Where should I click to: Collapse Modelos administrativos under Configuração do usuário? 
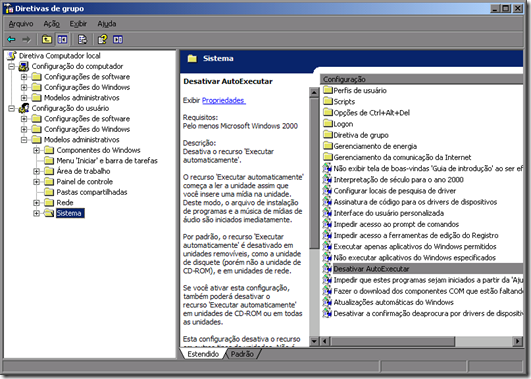[x=24, y=140]
